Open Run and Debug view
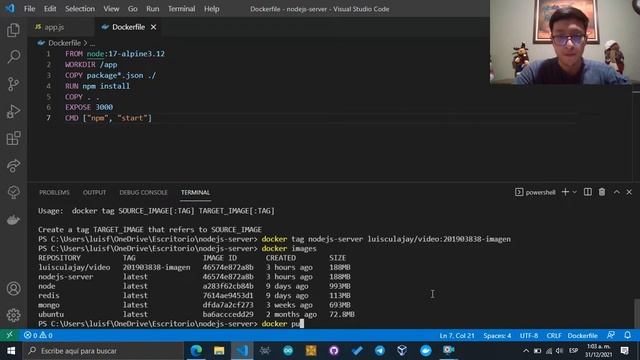The height and width of the screenshot is (360, 640). (13, 111)
